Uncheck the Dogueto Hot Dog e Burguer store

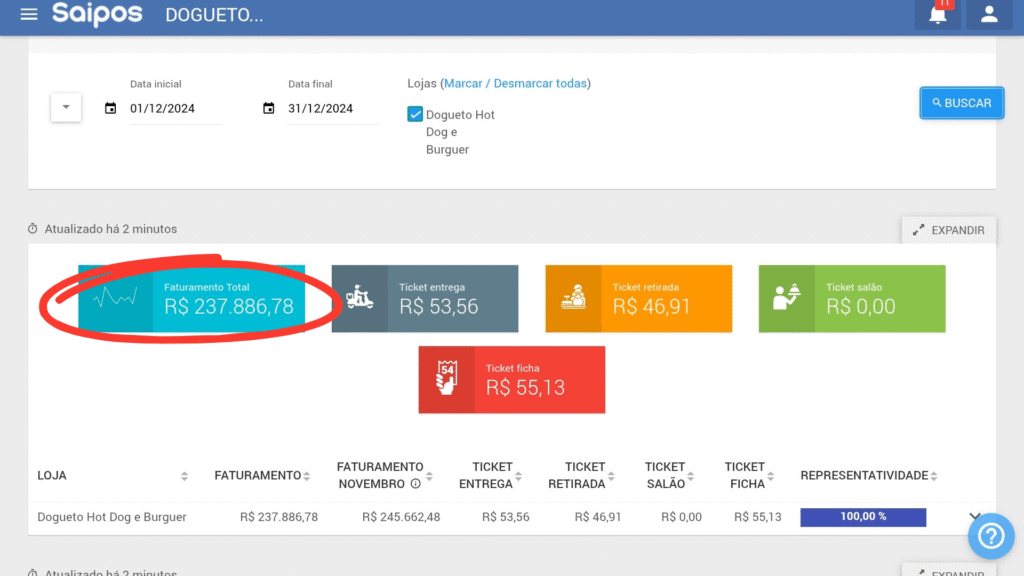415,114
